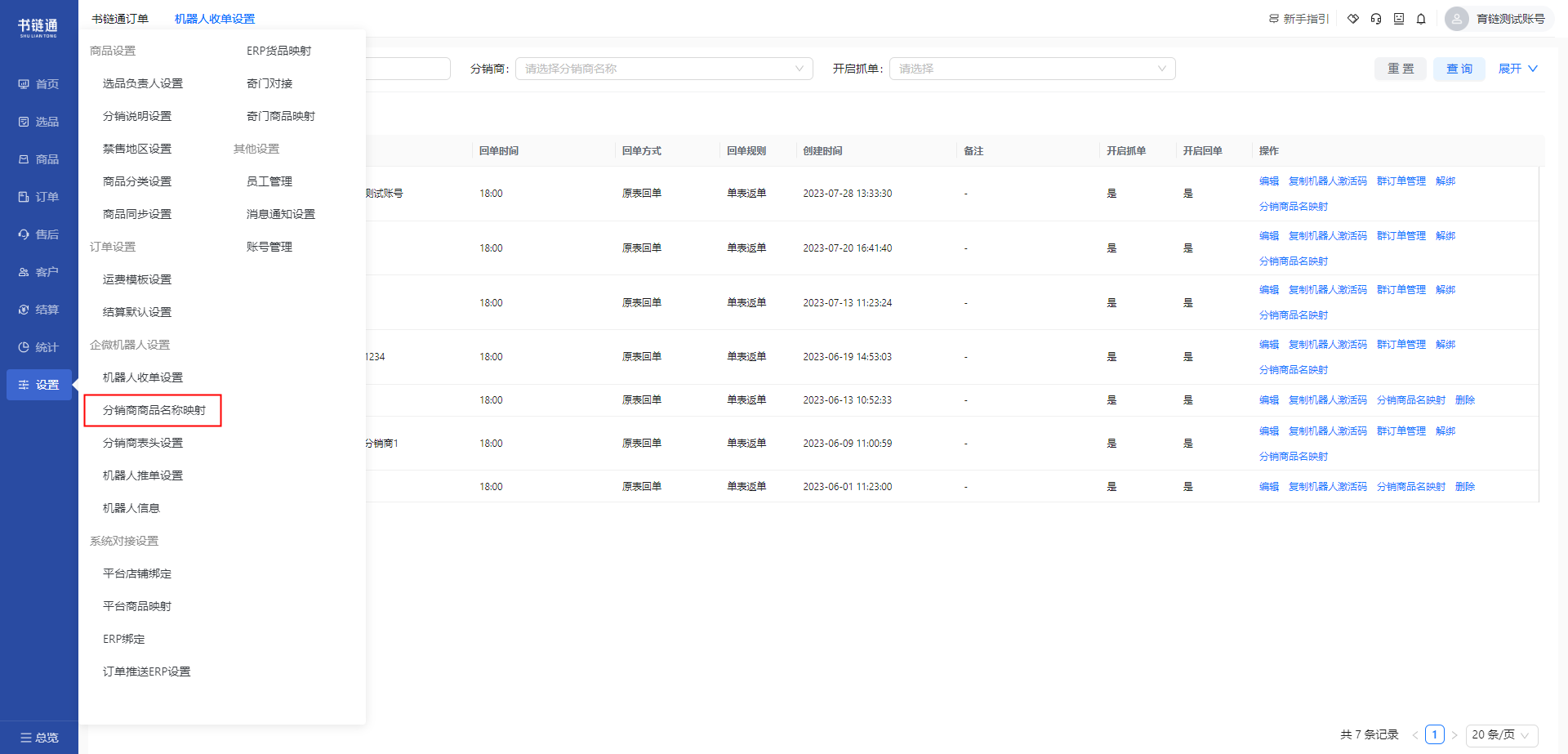
Task: Select page 1 in pagination
Action: click(x=1435, y=734)
